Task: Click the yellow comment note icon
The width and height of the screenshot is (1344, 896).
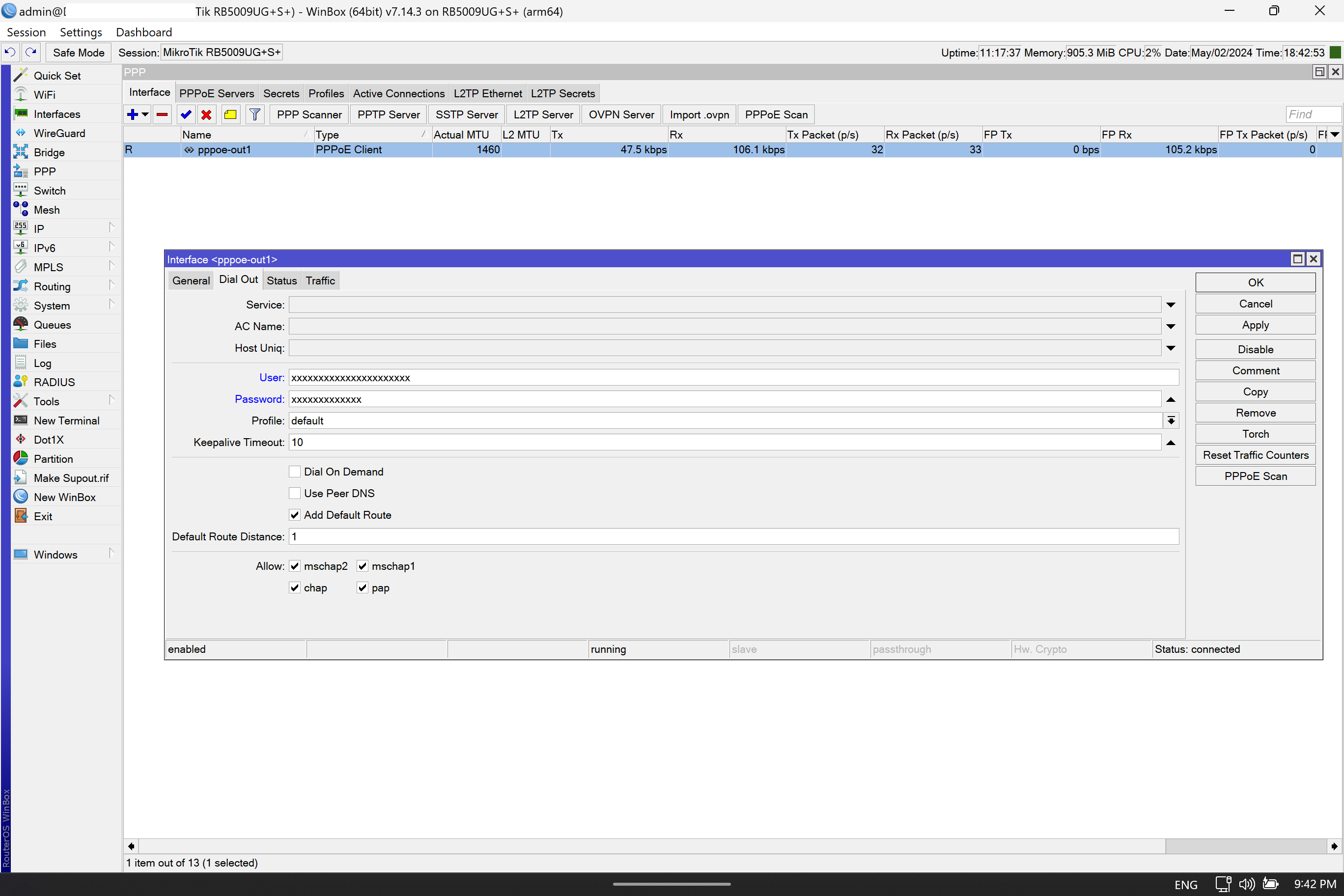Action: coord(230,114)
